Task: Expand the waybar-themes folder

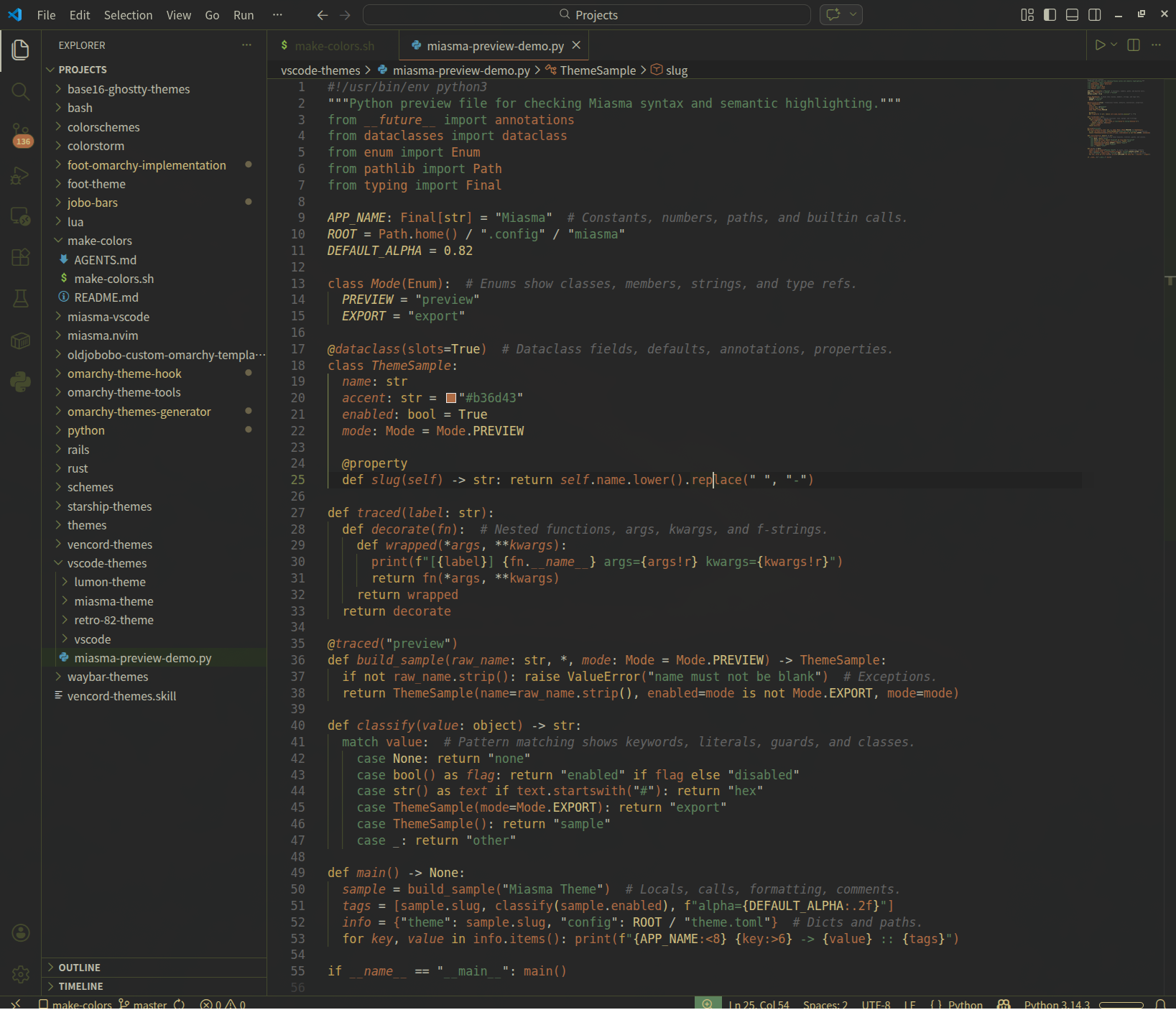Action: [x=154, y=677]
